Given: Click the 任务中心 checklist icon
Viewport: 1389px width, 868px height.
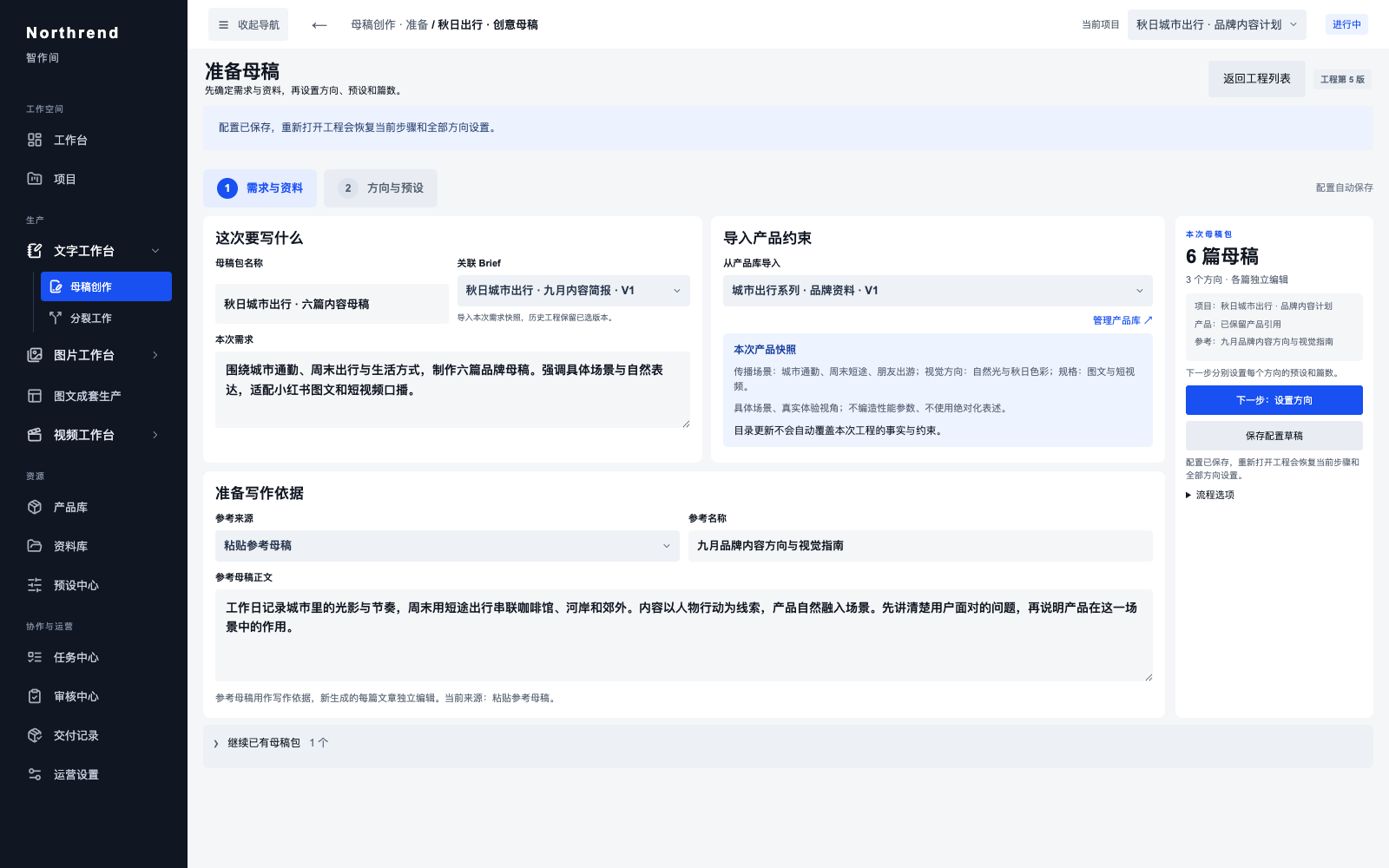Looking at the screenshot, I should (x=35, y=657).
